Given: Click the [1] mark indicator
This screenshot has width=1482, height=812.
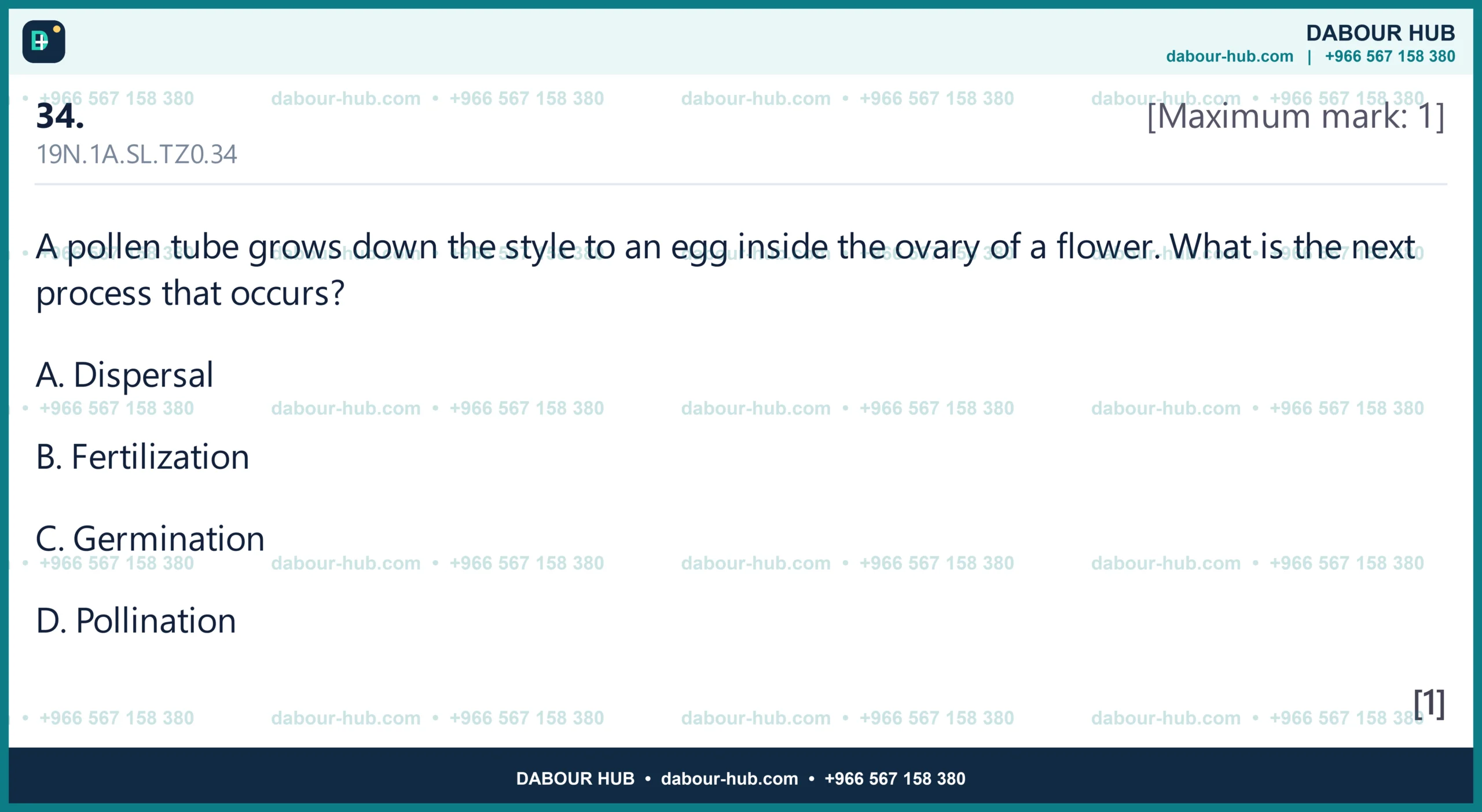Looking at the screenshot, I should click(1429, 704).
